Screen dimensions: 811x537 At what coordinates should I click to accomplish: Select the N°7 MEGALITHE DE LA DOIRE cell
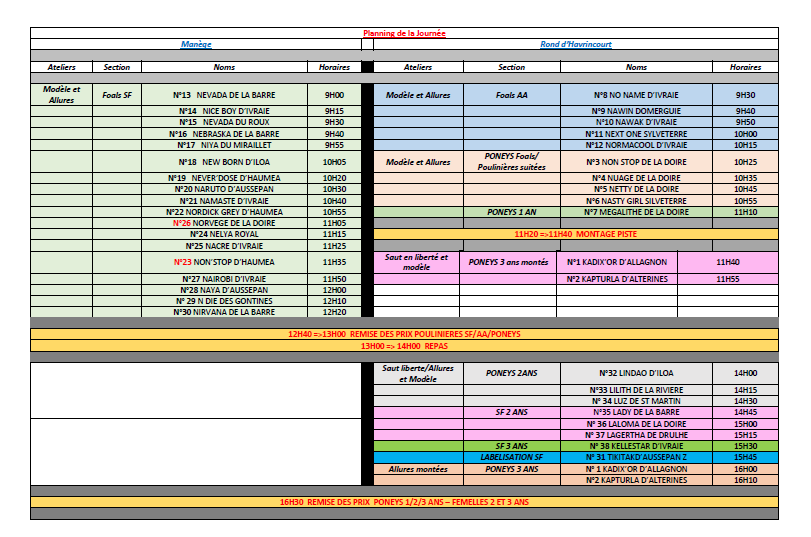tap(636, 212)
